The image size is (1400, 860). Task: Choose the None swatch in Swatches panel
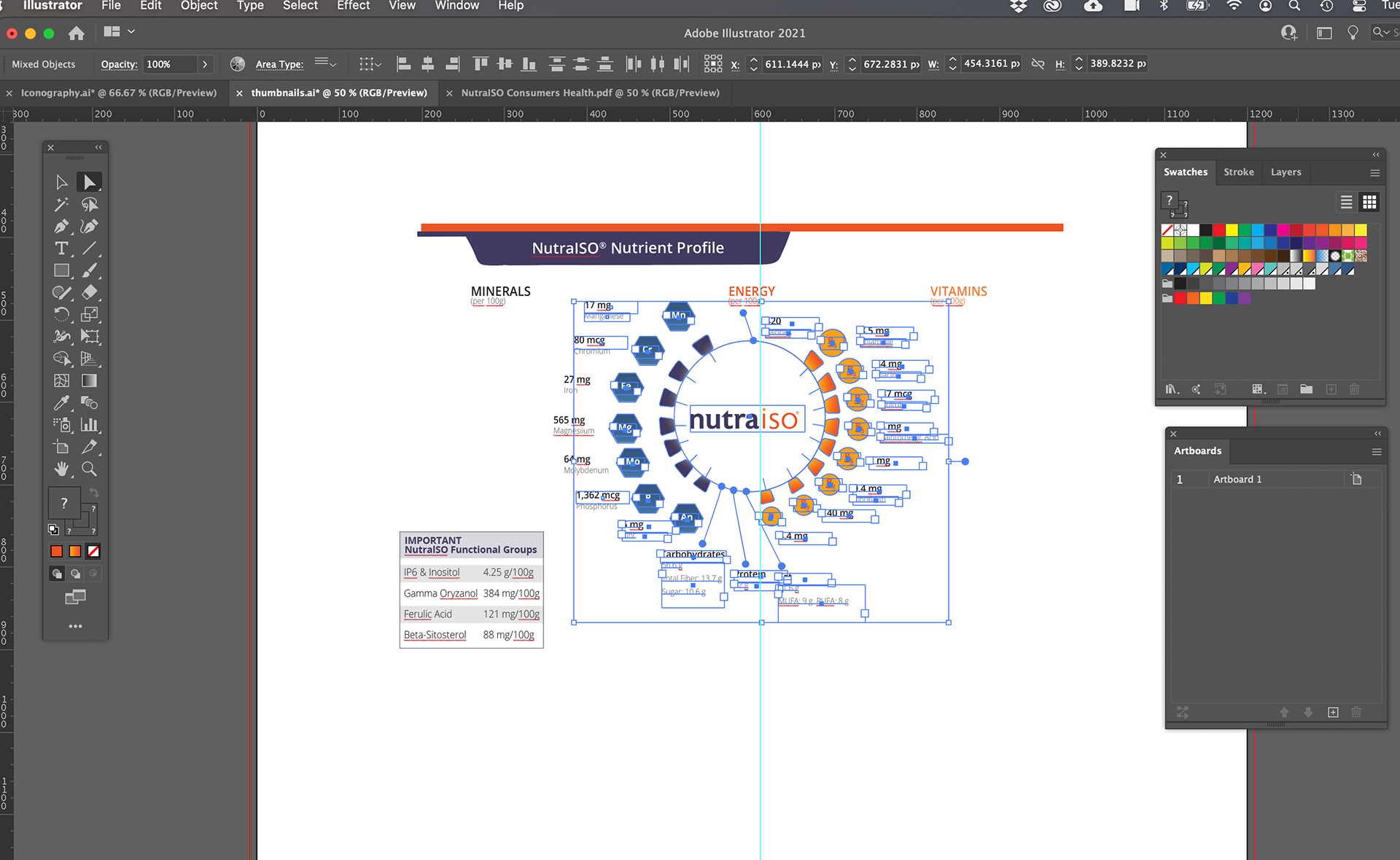point(1167,230)
